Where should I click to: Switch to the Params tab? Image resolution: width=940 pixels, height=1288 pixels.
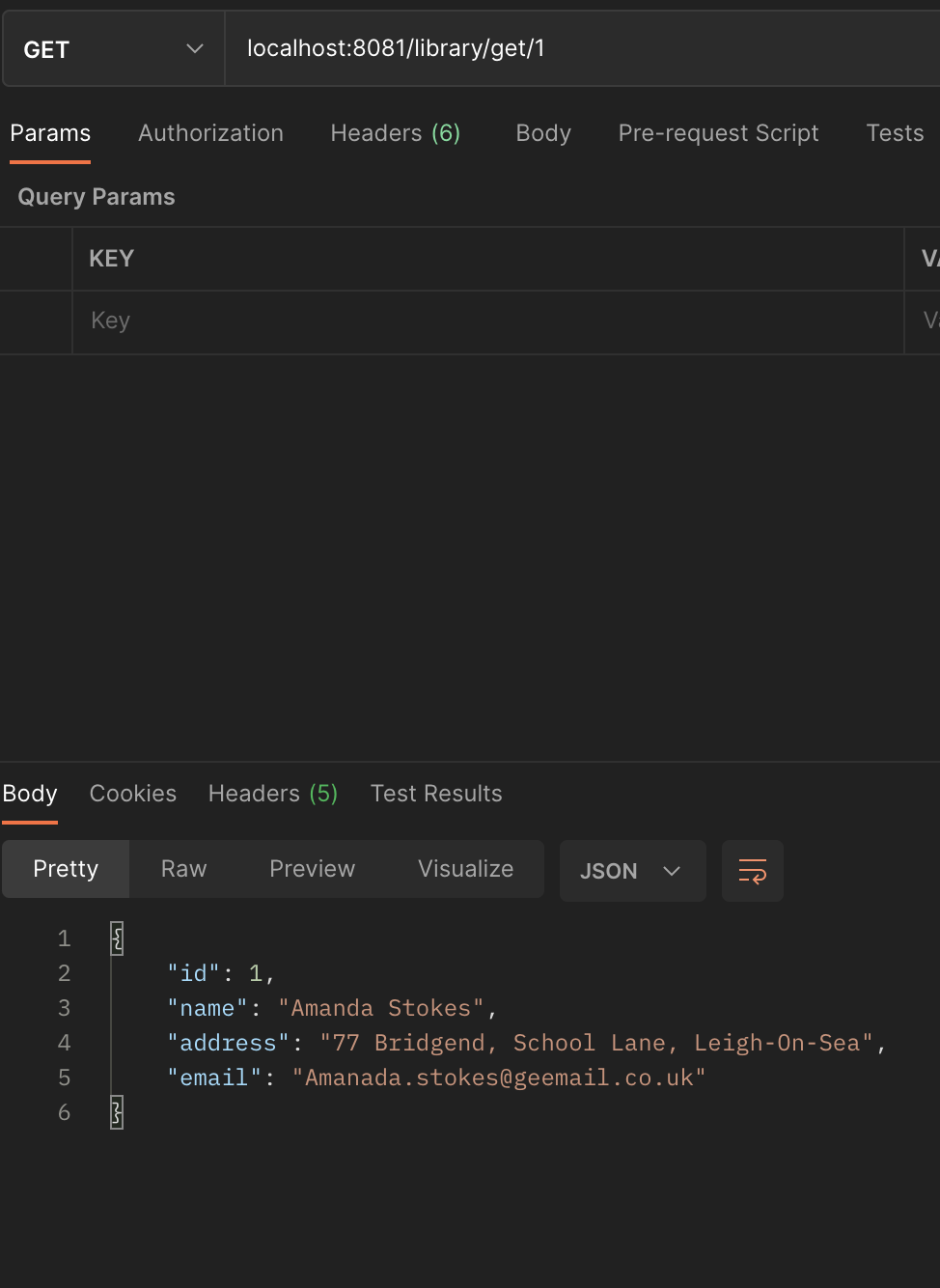[50, 133]
